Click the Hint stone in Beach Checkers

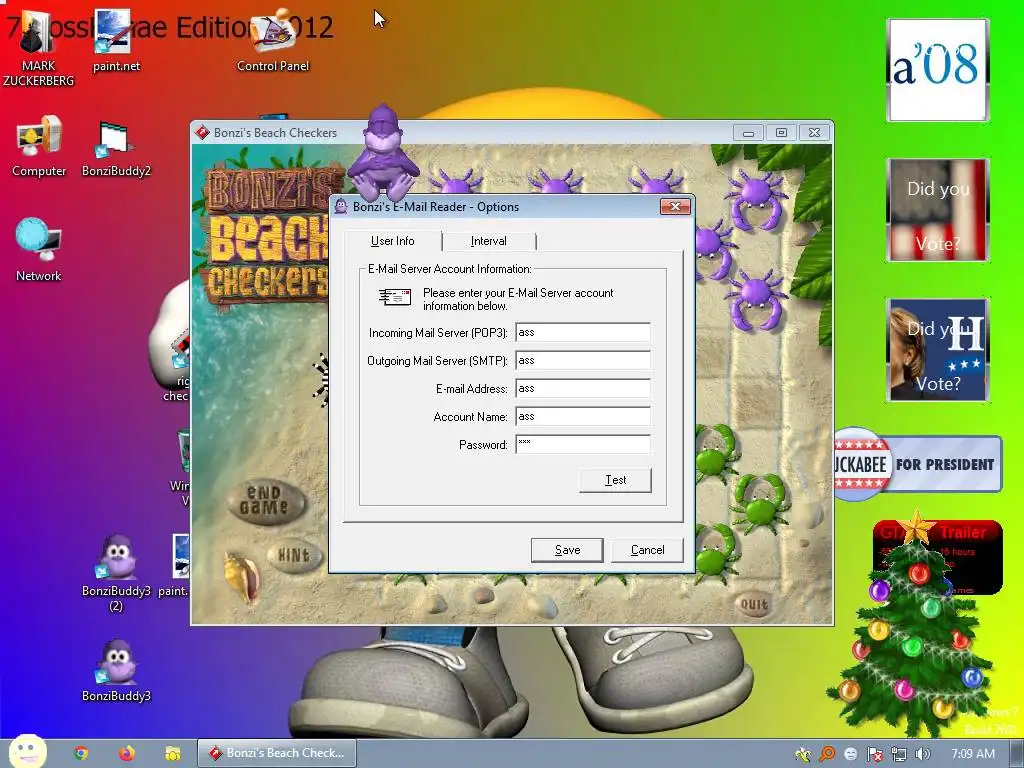coord(294,556)
